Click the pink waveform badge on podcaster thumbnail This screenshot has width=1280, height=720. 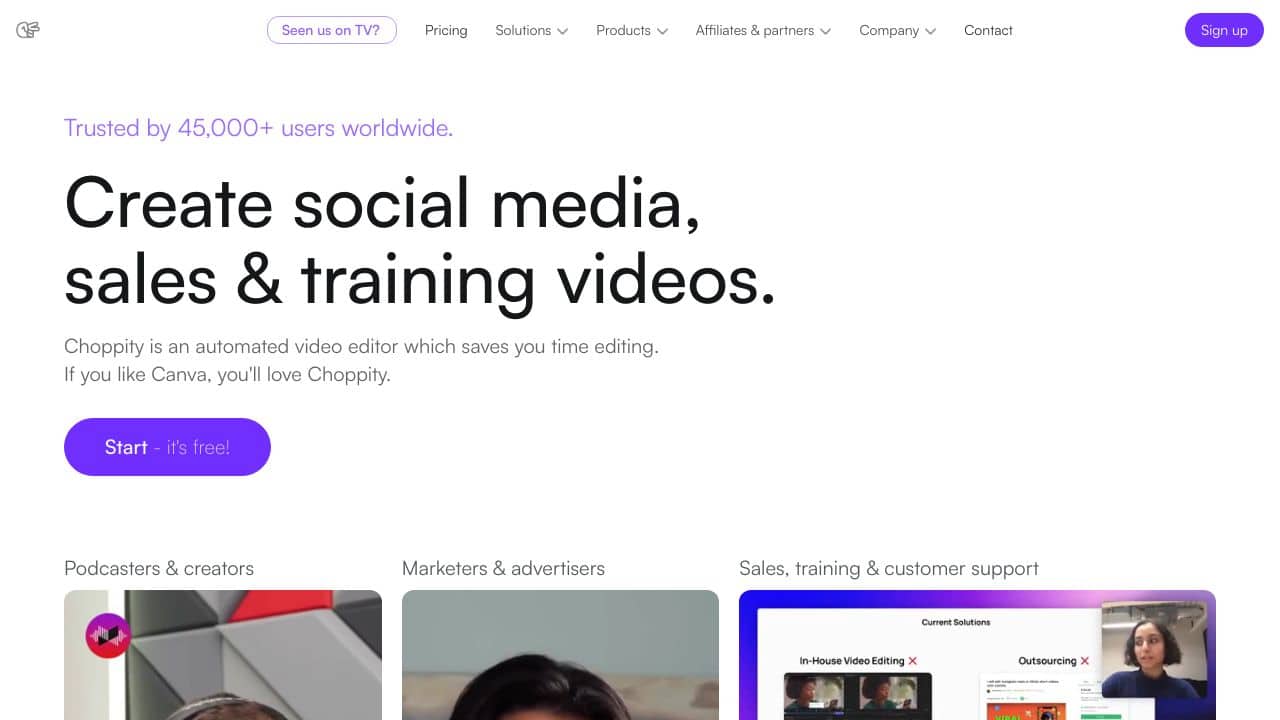pos(108,635)
